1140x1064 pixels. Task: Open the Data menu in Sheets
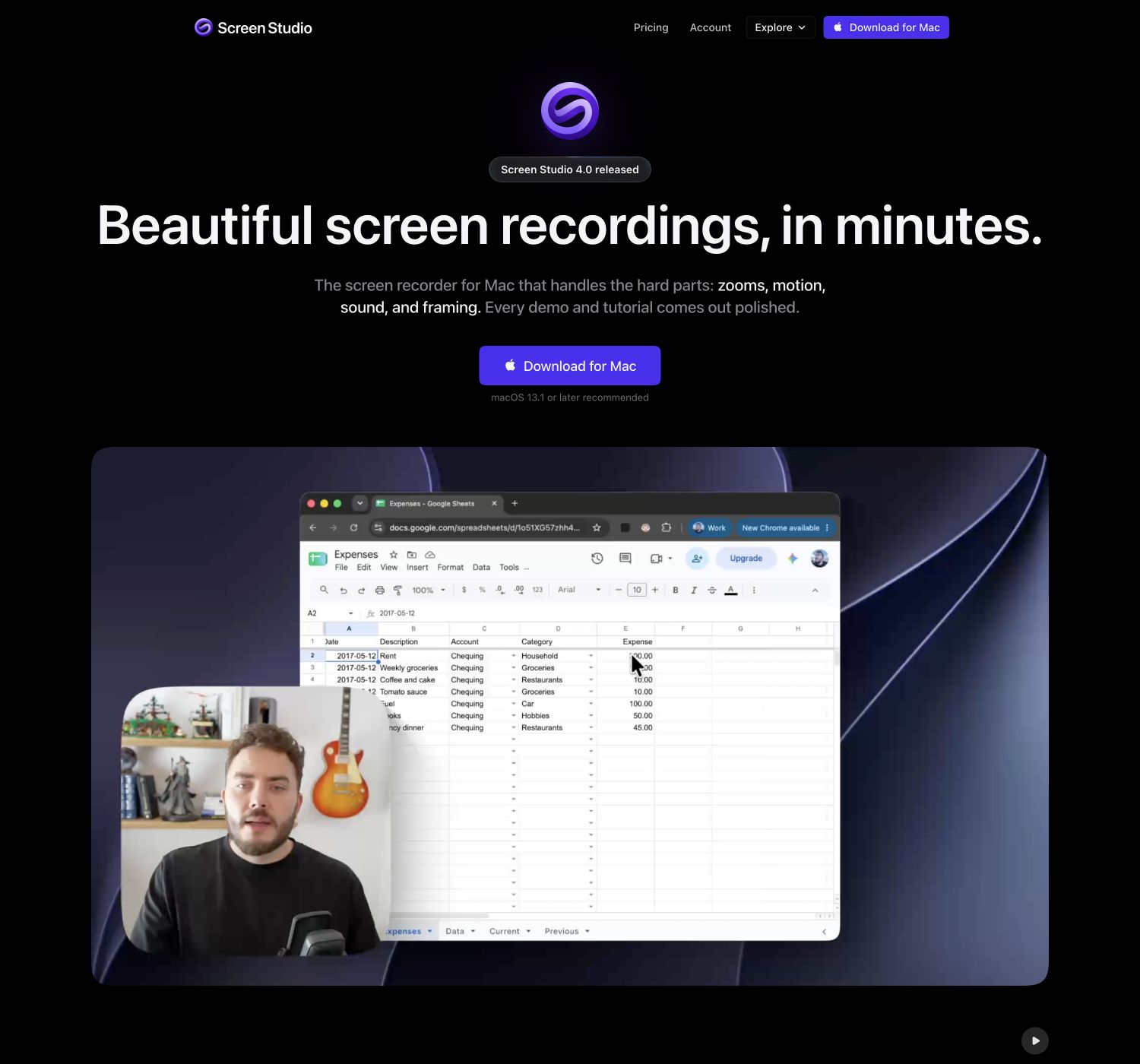point(481,568)
